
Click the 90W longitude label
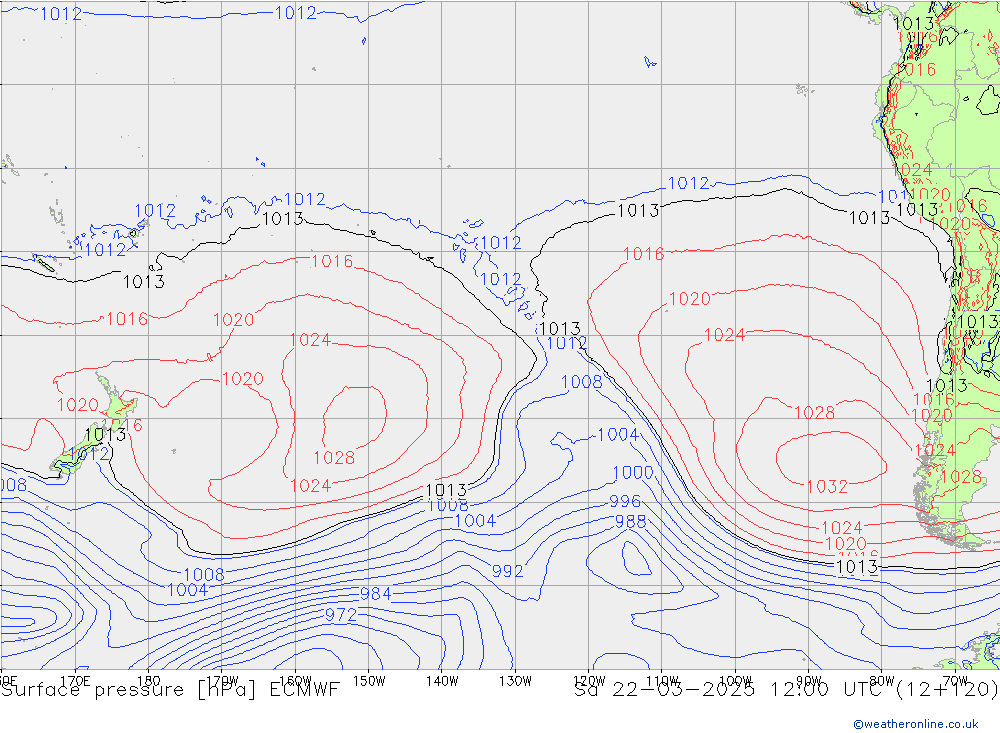tap(809, 681)
